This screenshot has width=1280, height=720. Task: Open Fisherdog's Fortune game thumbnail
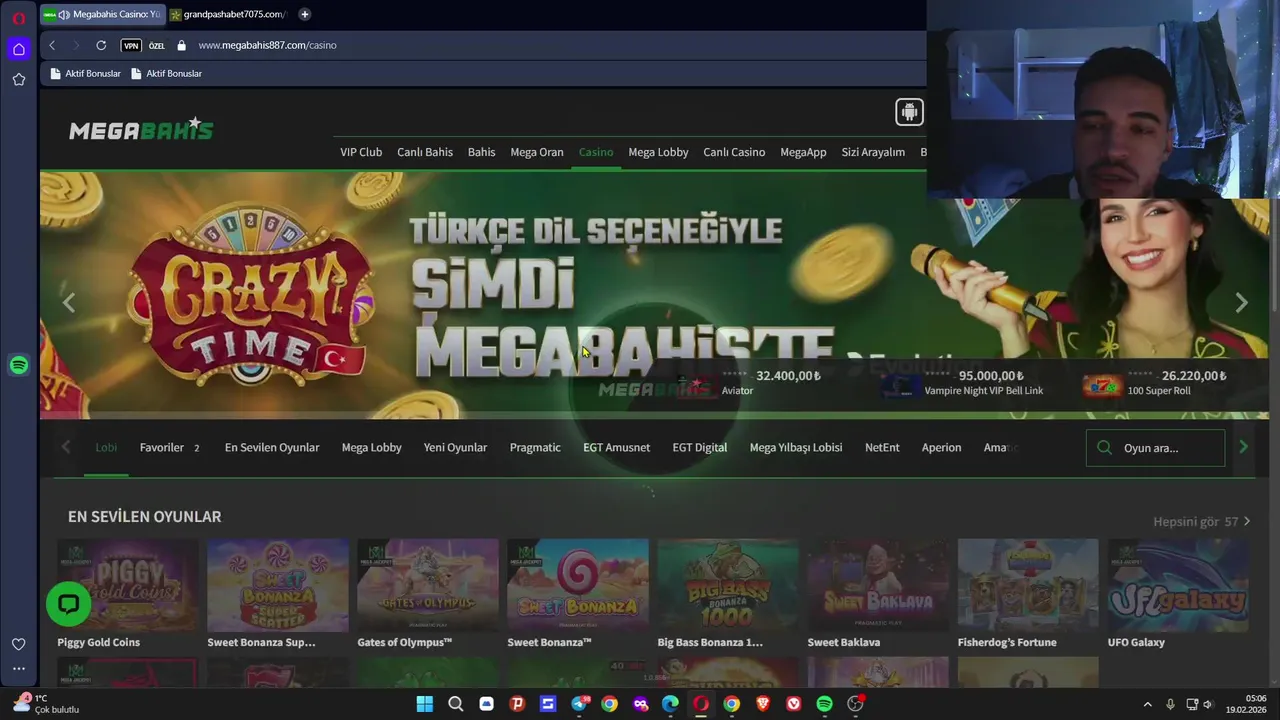pos(1028,586)
